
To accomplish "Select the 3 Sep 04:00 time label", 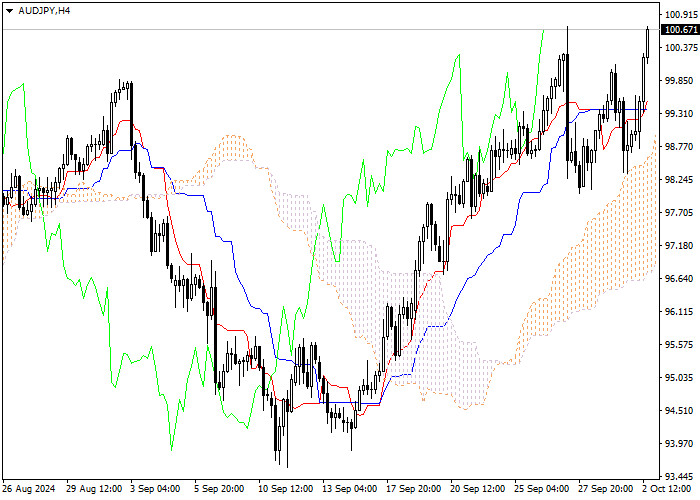I will (x=155, y=489).
